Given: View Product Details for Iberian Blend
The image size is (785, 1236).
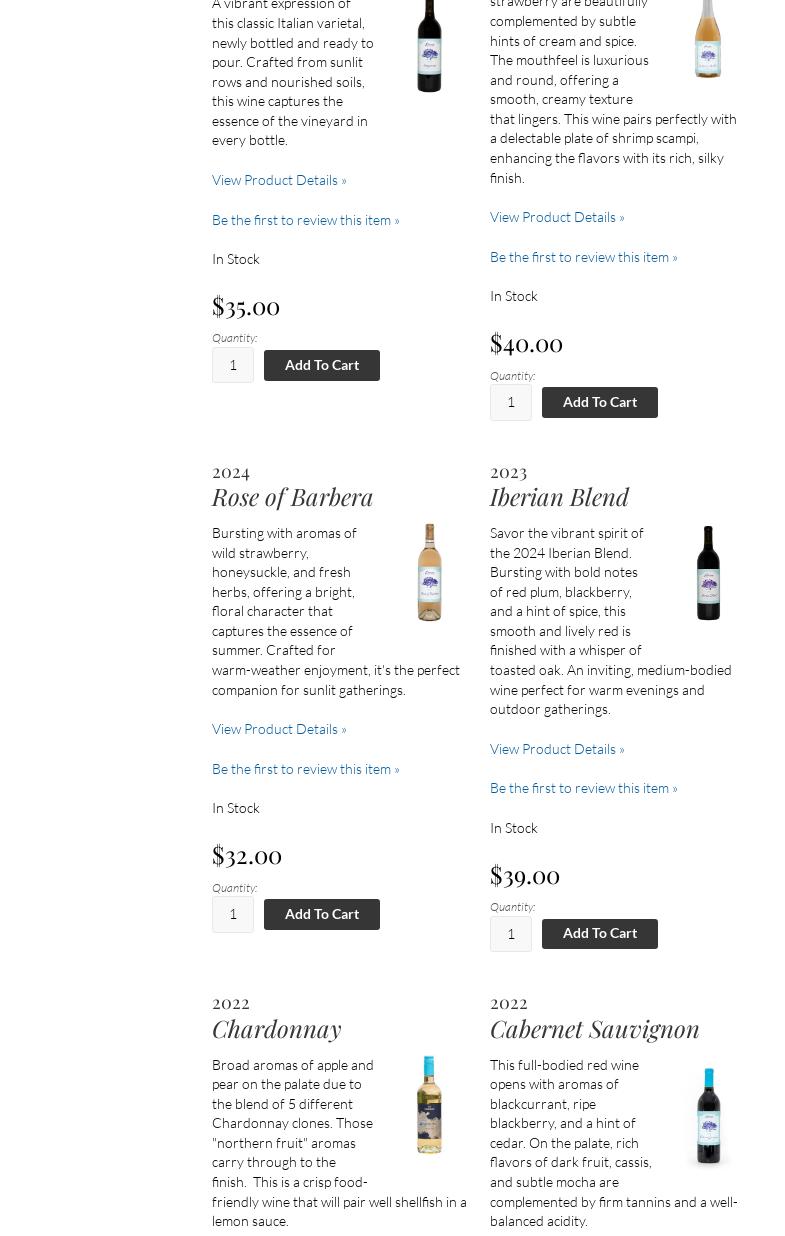Looking at the screenshot, I should [557, 749].
